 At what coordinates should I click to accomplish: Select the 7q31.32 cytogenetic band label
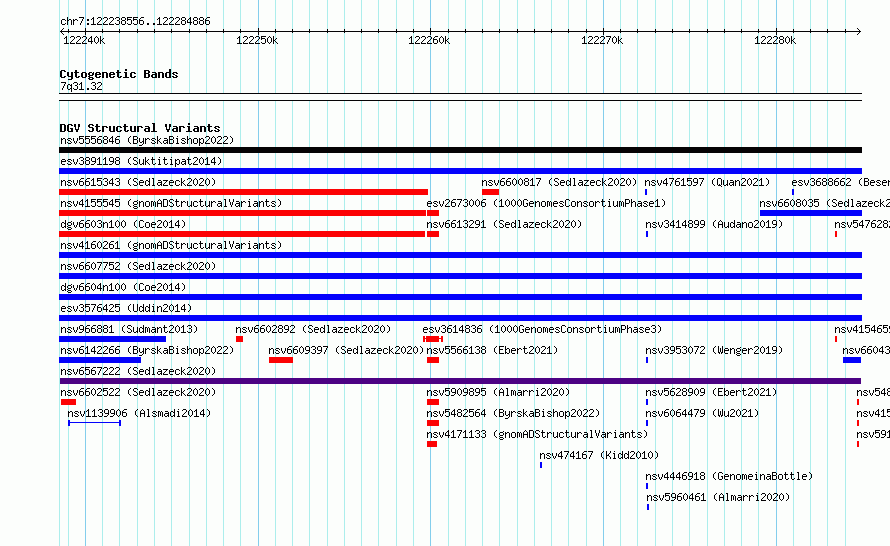coord(81,86)
